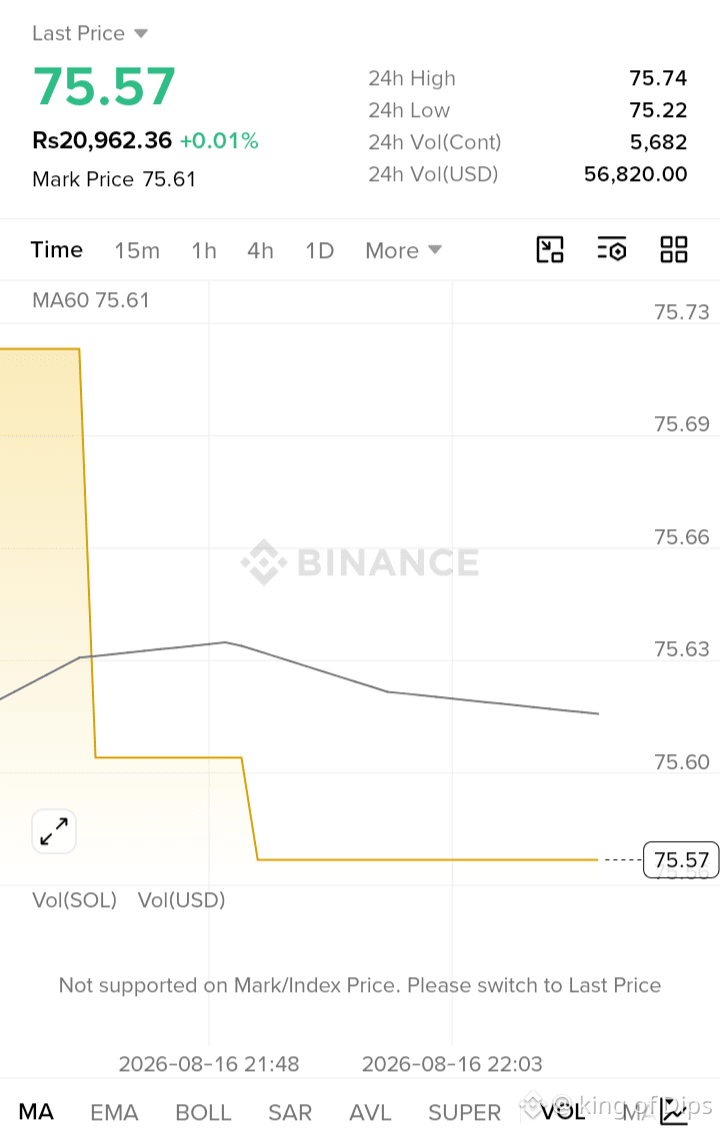
Task: Open the chart shrink/picture-in-picture icon
Action: [550, 250]
